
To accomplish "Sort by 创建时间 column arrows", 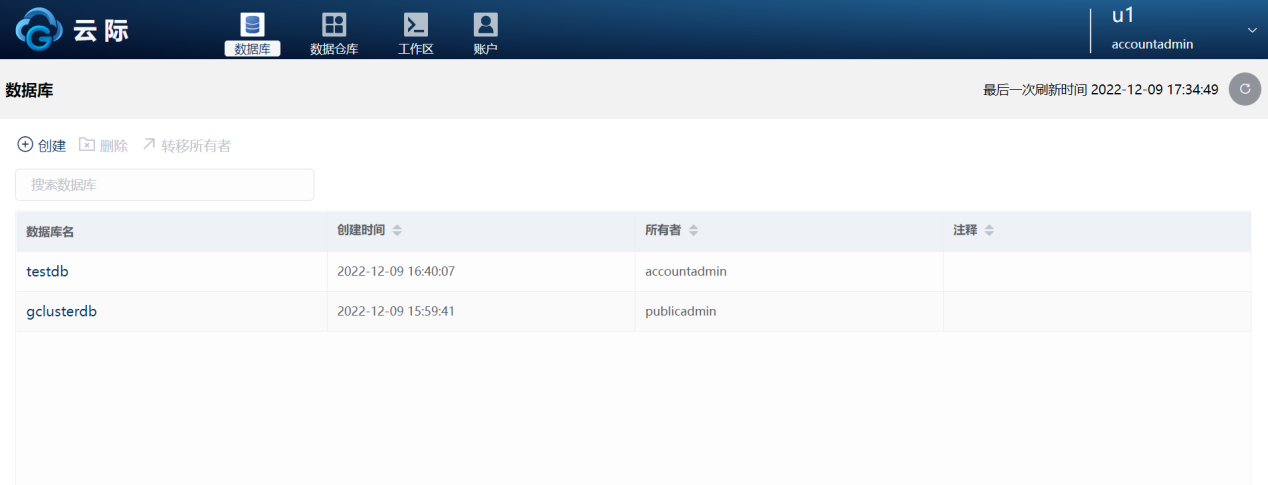I will click(x=397, y=231).
